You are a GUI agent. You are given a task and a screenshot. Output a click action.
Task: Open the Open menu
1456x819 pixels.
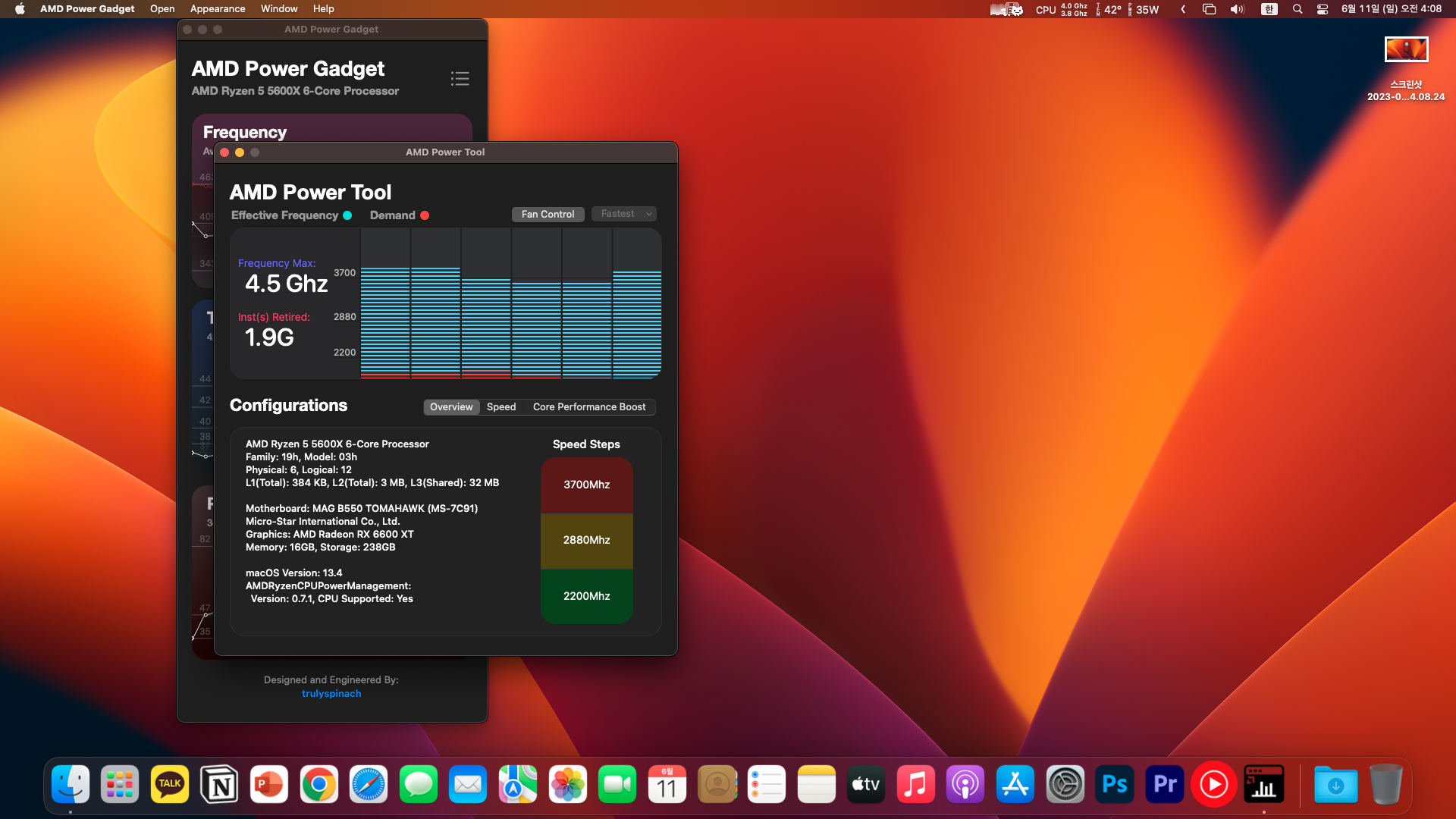point(162,9)
